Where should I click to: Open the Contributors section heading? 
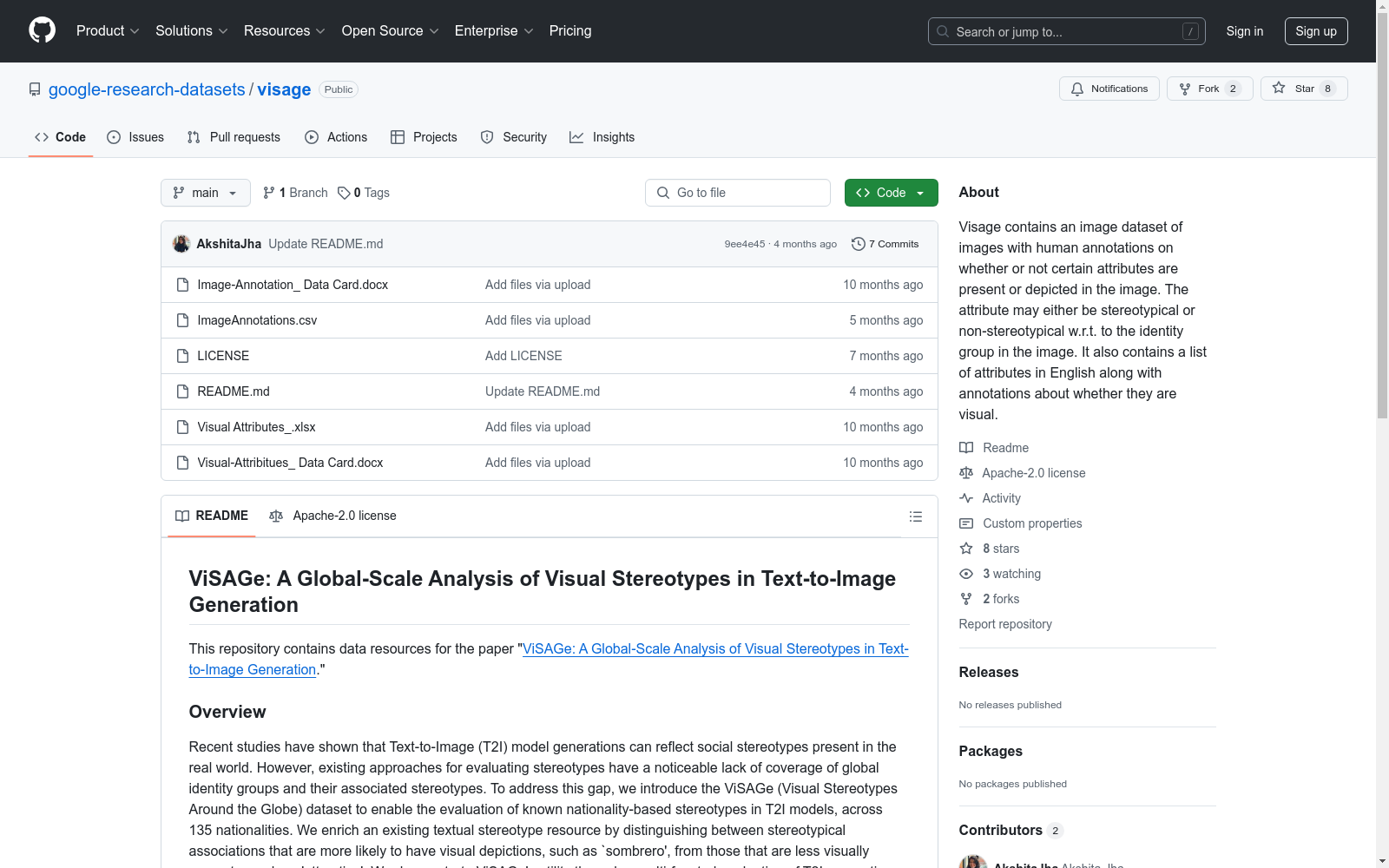(x=1001, y=830)
